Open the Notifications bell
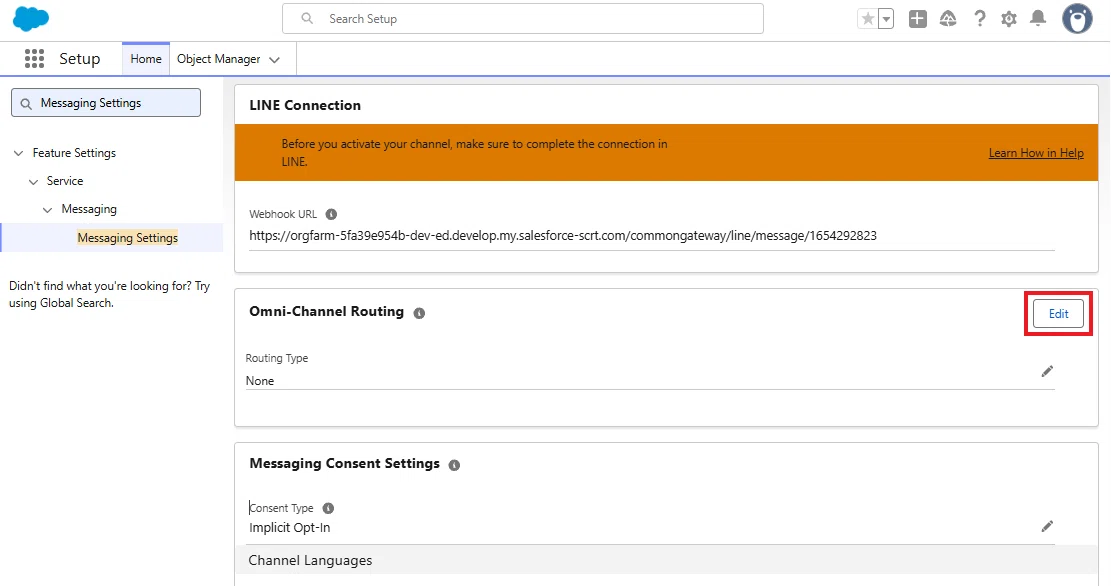 [1038, 18]
